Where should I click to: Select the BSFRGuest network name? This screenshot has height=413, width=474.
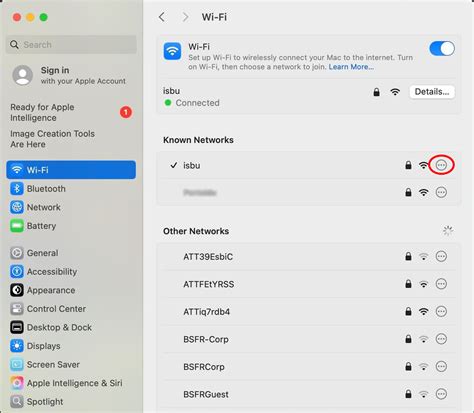pyautogui.click(x=206, y=395)
